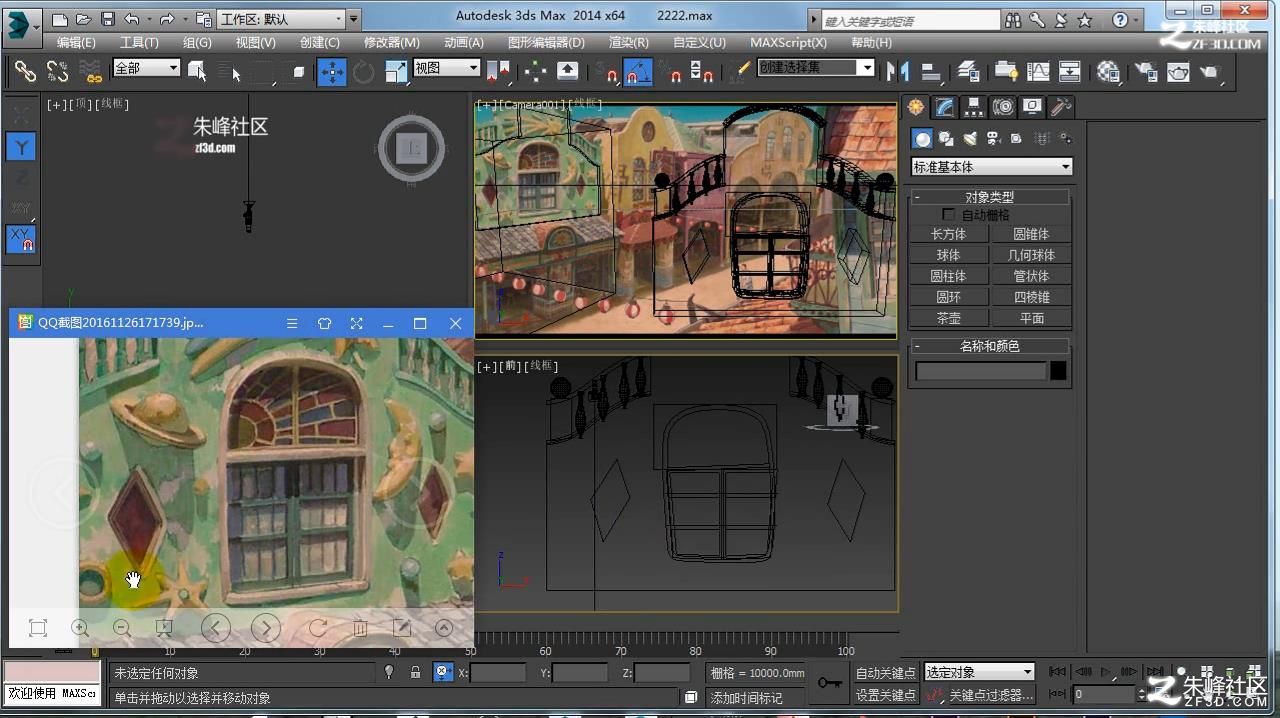The width and height of the screenshot is (1280, 718).
Task: Click the Open File folder icon
Action: 83,19
